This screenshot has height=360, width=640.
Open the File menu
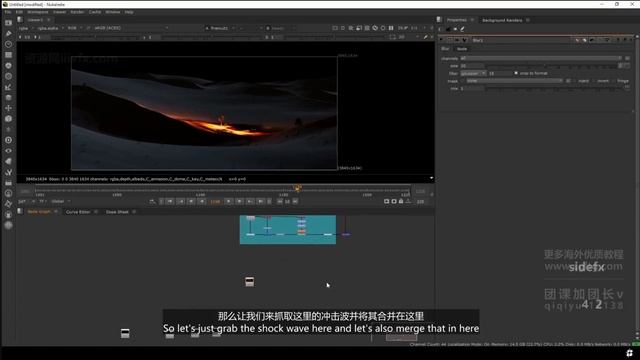[8, 12]
